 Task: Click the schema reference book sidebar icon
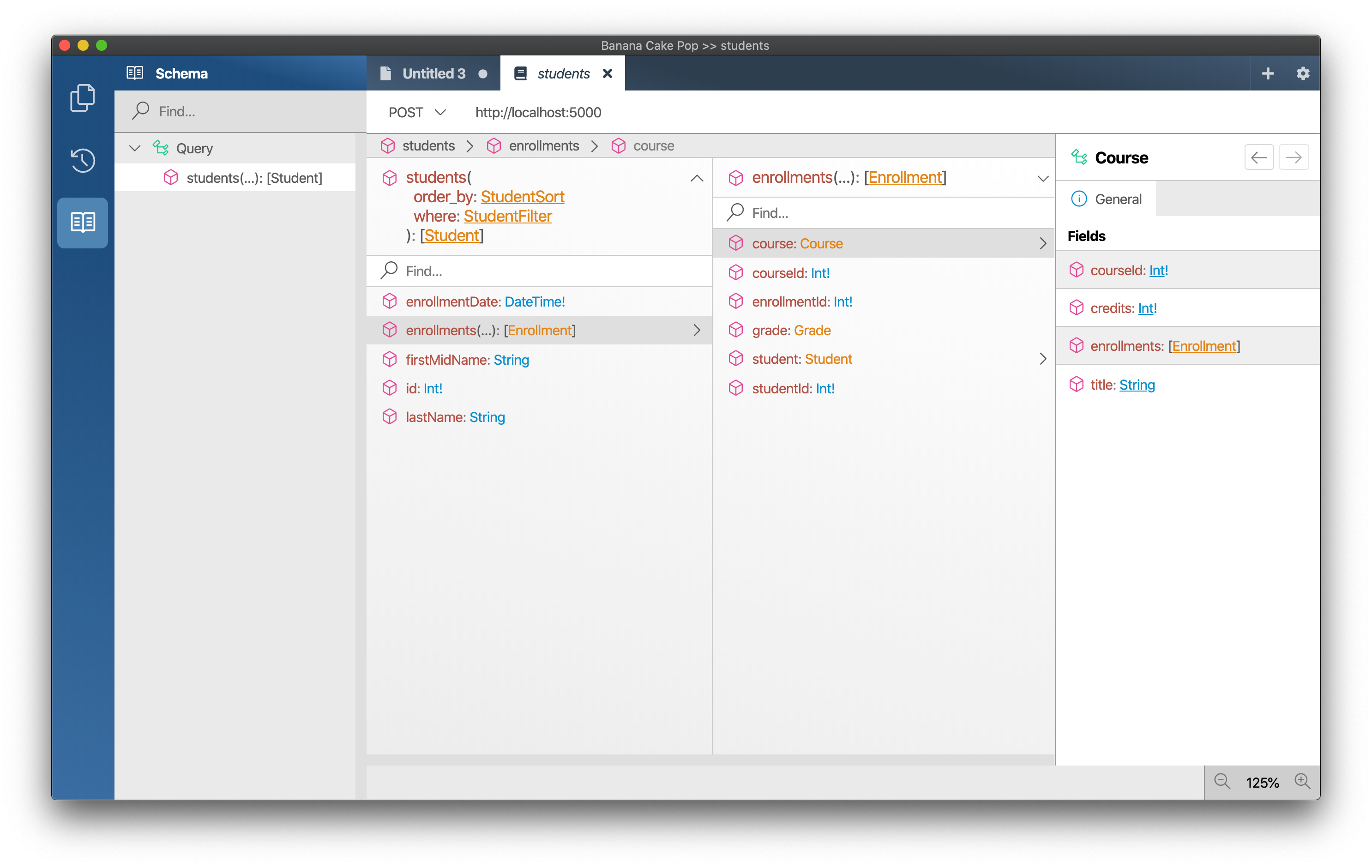(82, 222)
